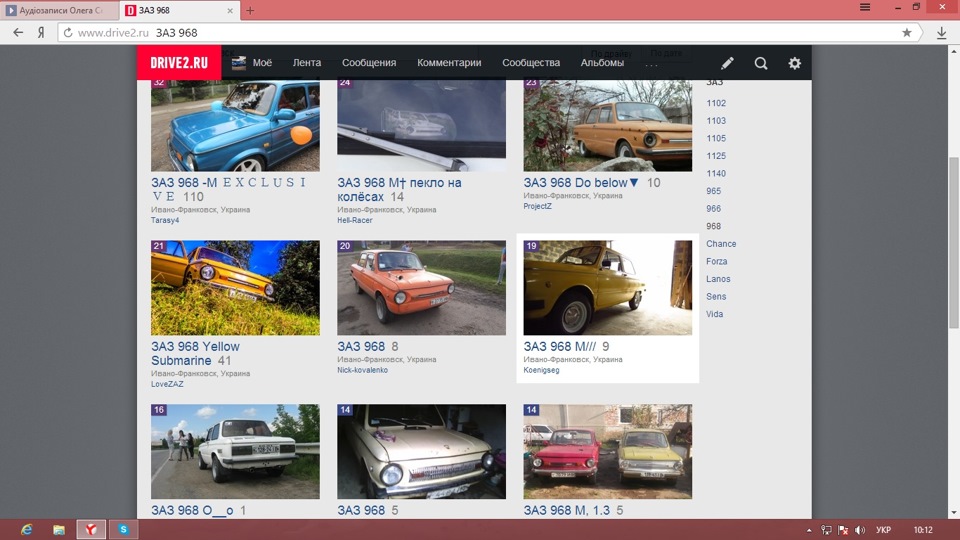Open the Моё menu item
Image resolution: width=960 pixels, height=540 pixels.
262,62
